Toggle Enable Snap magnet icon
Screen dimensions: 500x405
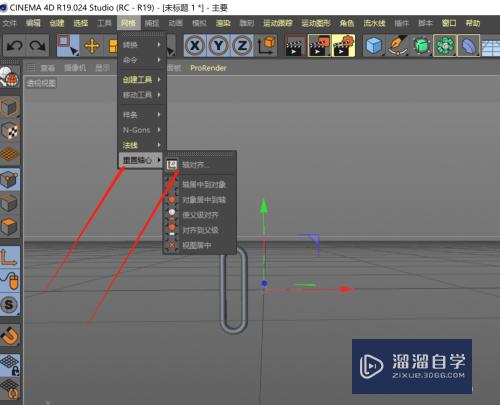coord(9,335)
